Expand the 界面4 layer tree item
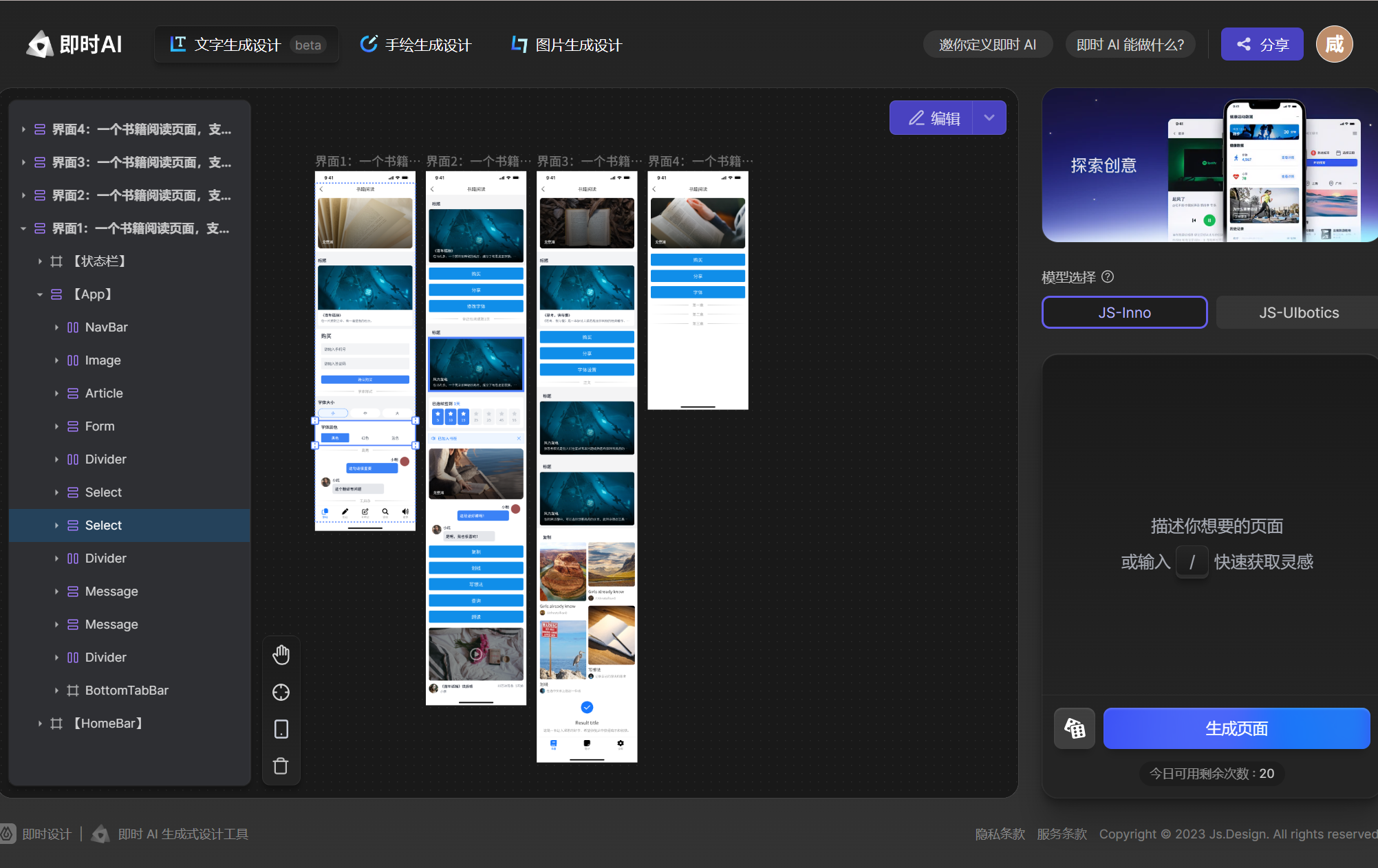 [x=23, y=129]
